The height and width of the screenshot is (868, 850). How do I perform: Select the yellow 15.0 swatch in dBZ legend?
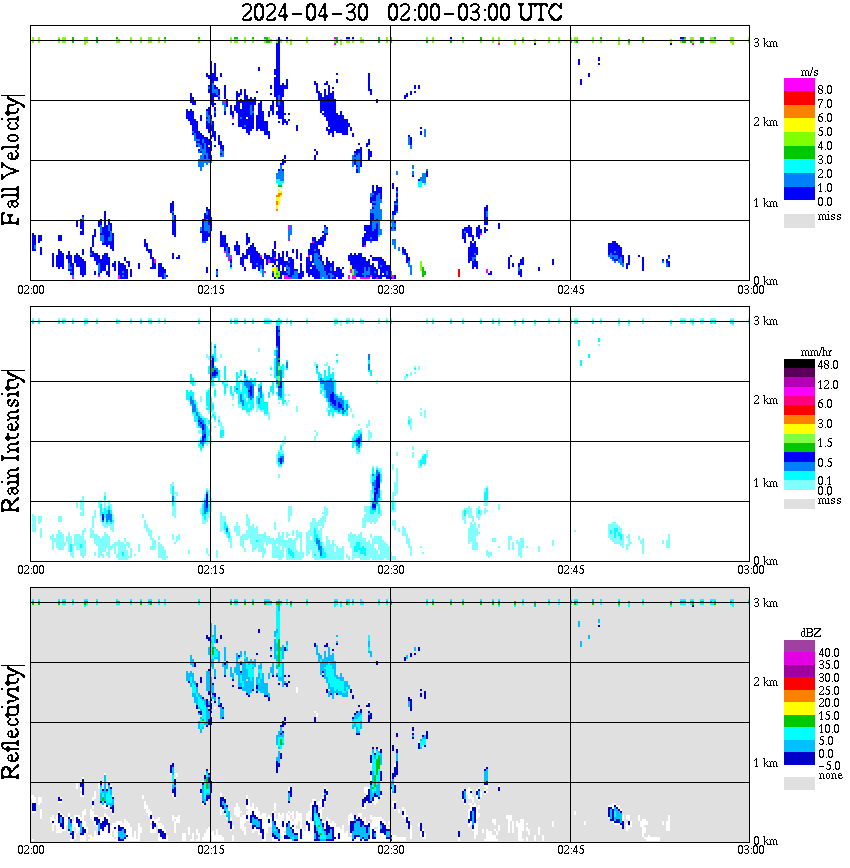pos(799,709)
